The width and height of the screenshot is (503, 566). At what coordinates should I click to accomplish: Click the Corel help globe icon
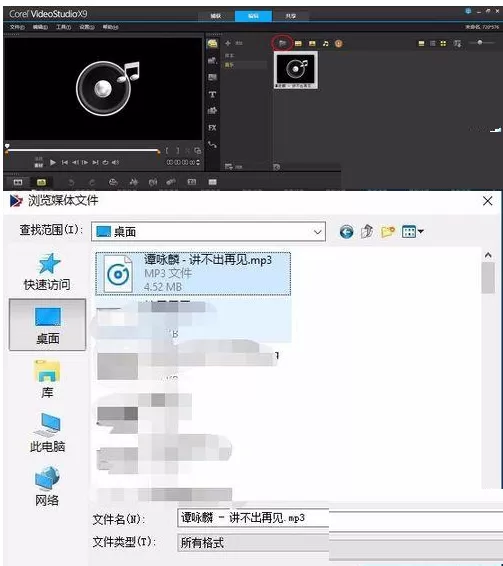click(x=468, y=11)
